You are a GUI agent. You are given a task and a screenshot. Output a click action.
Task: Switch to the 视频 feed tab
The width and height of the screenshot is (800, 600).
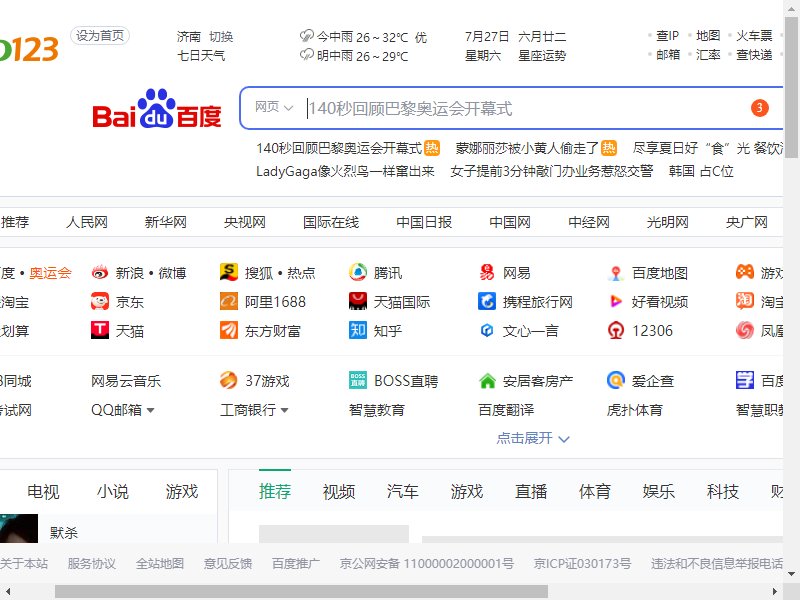click(x=339, y=492)
